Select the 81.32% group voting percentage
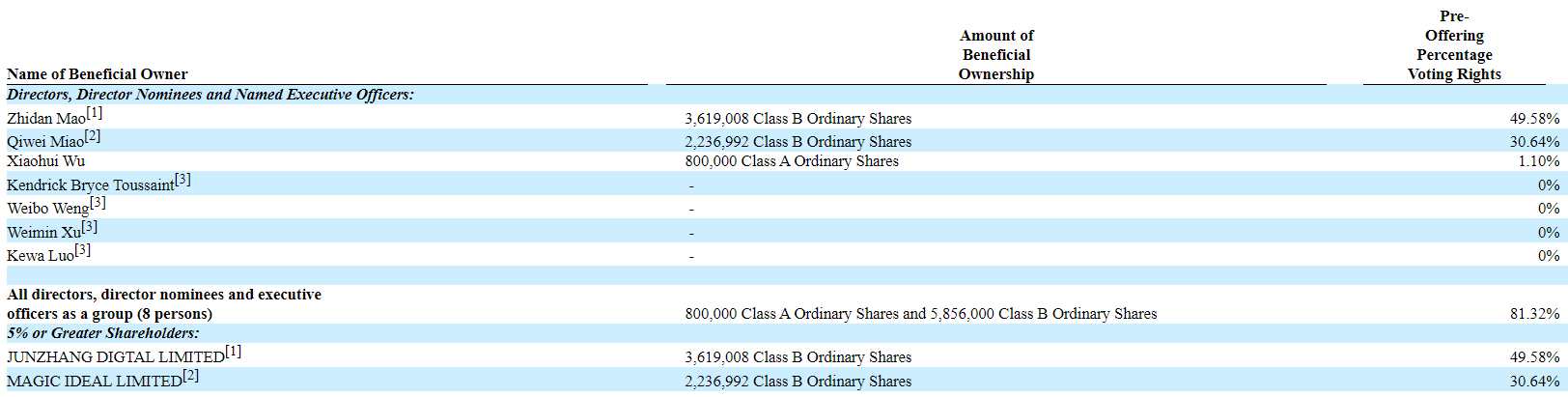The image size is (1568, 397). (1534, 314)
